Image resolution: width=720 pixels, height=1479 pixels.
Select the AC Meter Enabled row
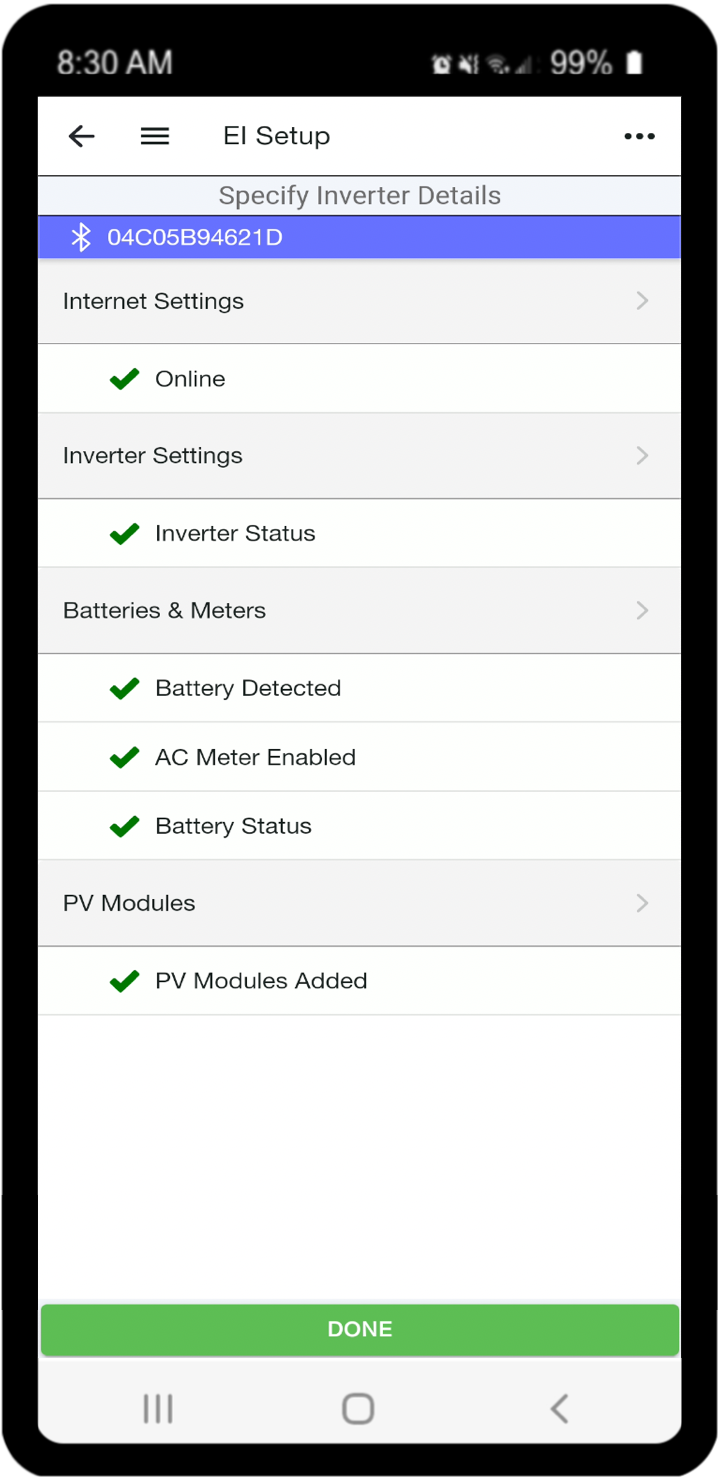359,757
